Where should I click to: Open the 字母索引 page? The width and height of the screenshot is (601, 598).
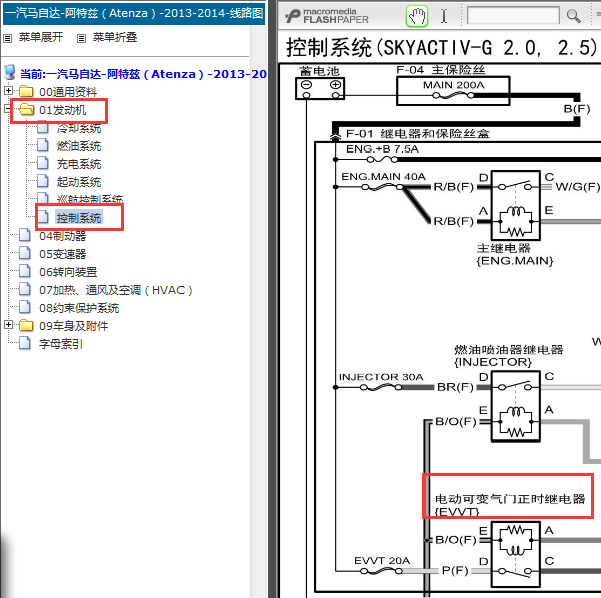click(x=61, y=344)
